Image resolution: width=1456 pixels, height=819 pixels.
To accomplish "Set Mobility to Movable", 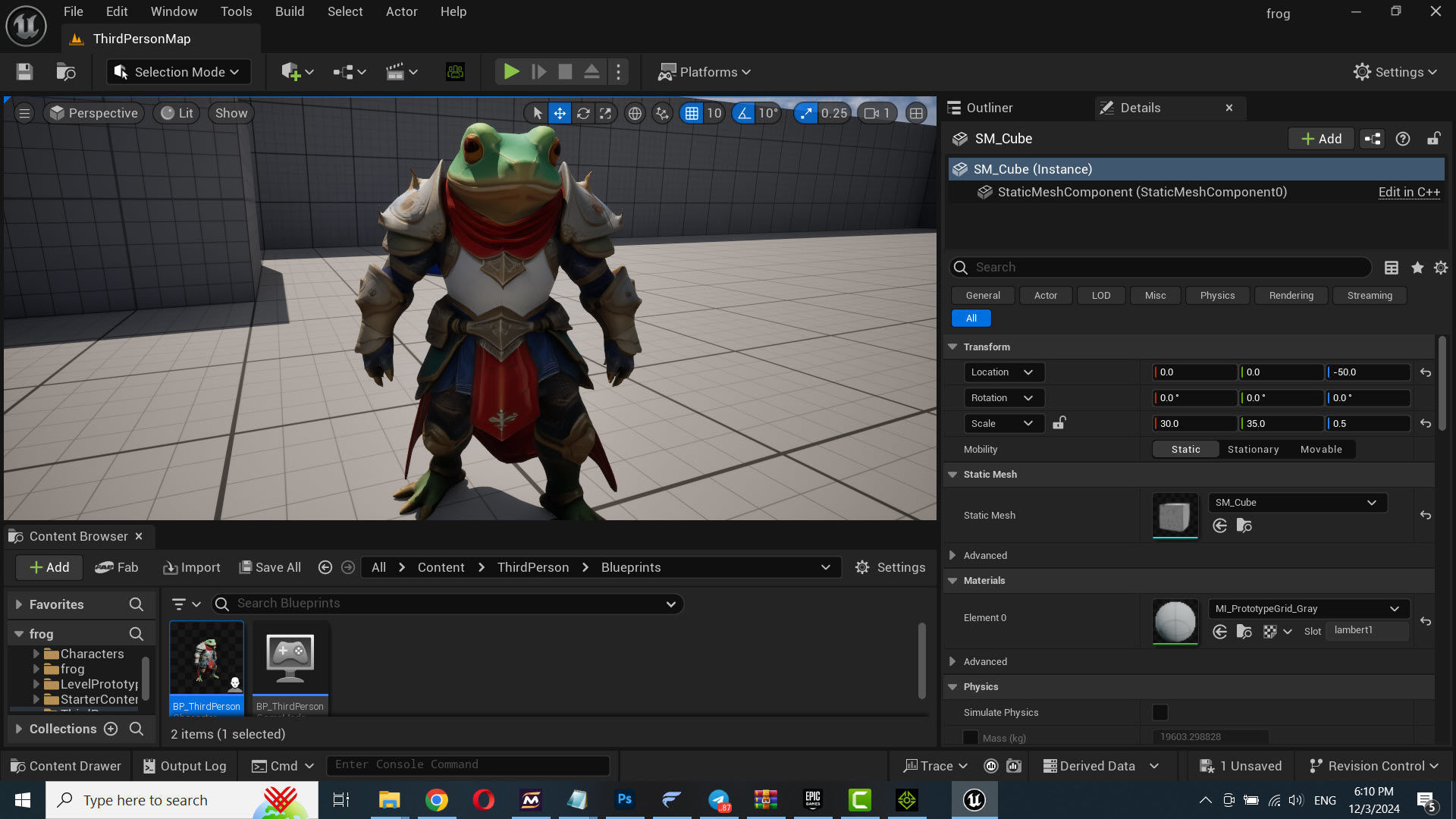I will 1321,450.
